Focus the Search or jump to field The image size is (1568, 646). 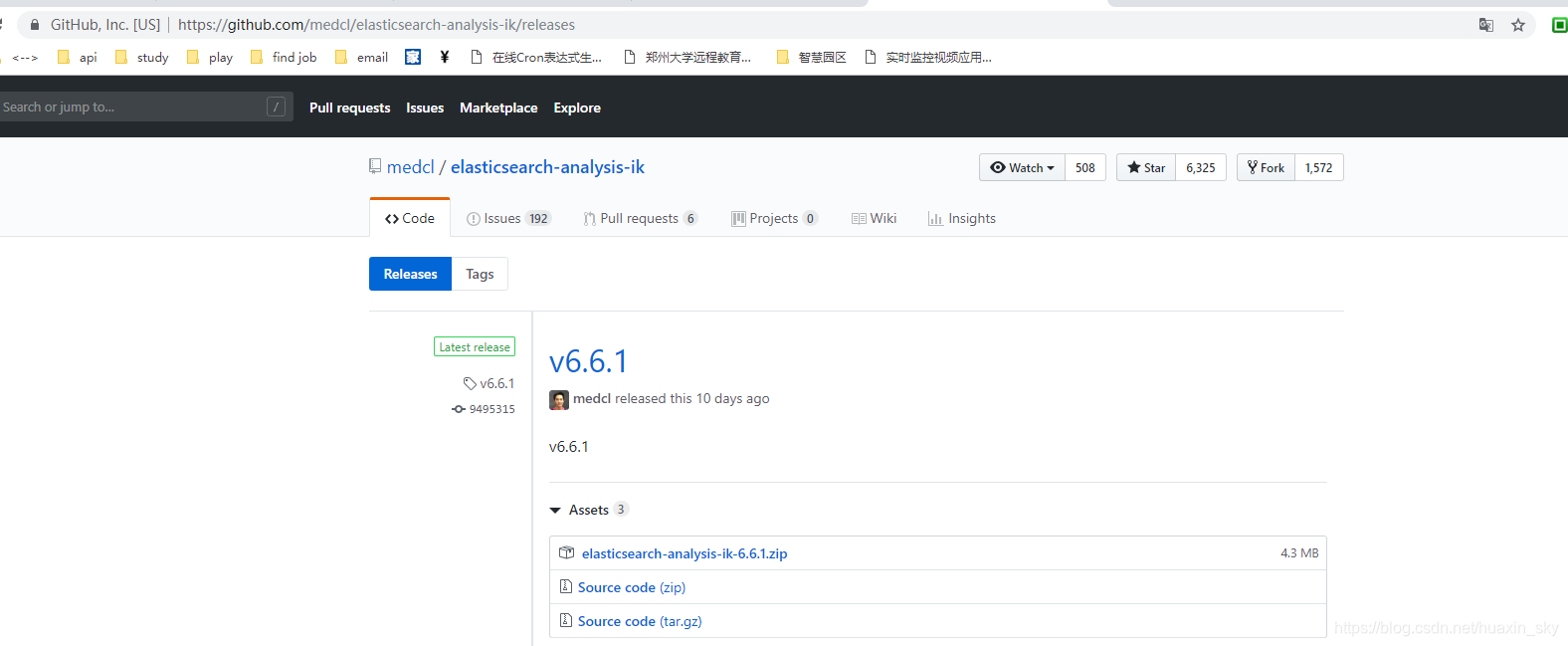tap(144, 107)
